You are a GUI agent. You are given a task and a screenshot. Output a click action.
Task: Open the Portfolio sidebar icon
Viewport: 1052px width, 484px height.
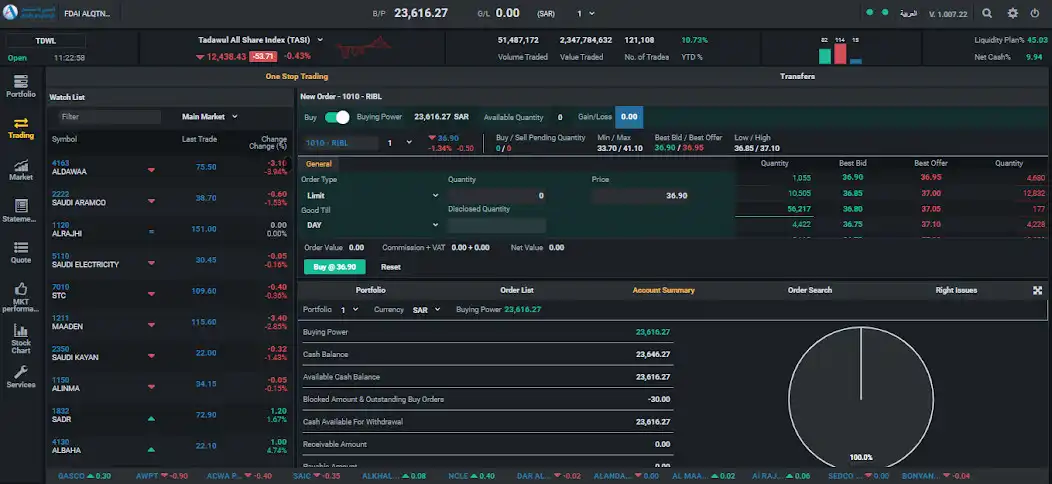point(21,87)
